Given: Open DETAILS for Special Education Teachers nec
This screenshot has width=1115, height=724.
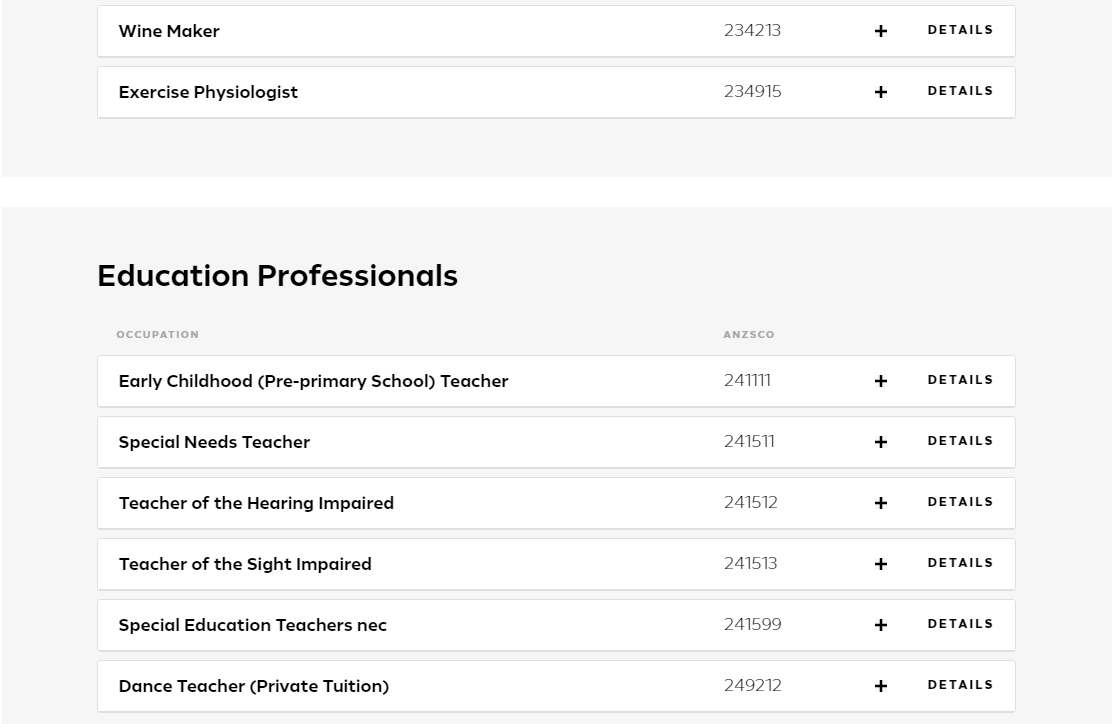Looking at the screenshot, I should pos(960,624).
